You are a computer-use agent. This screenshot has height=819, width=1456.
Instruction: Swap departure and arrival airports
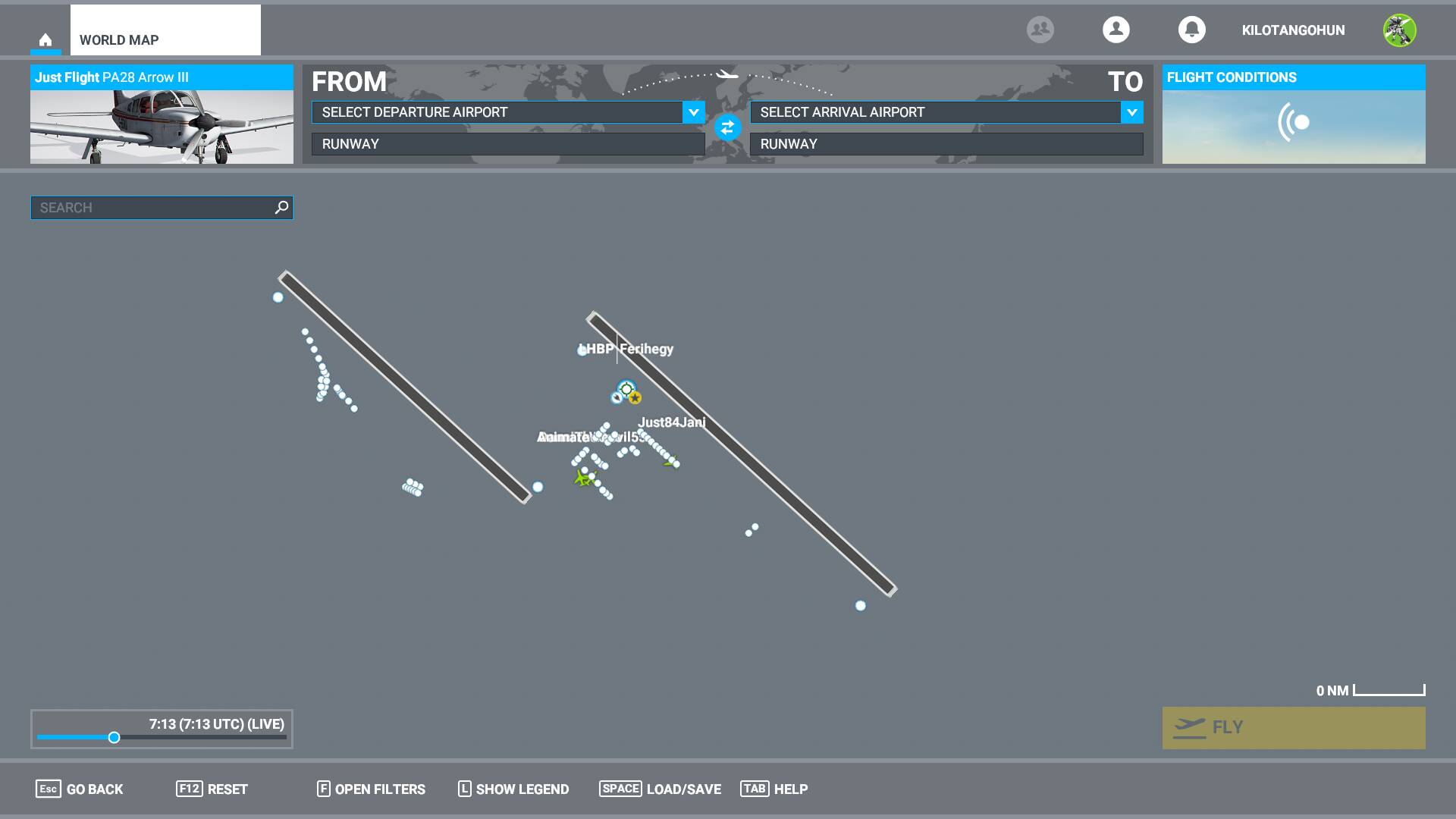click(x=727, y=127)
